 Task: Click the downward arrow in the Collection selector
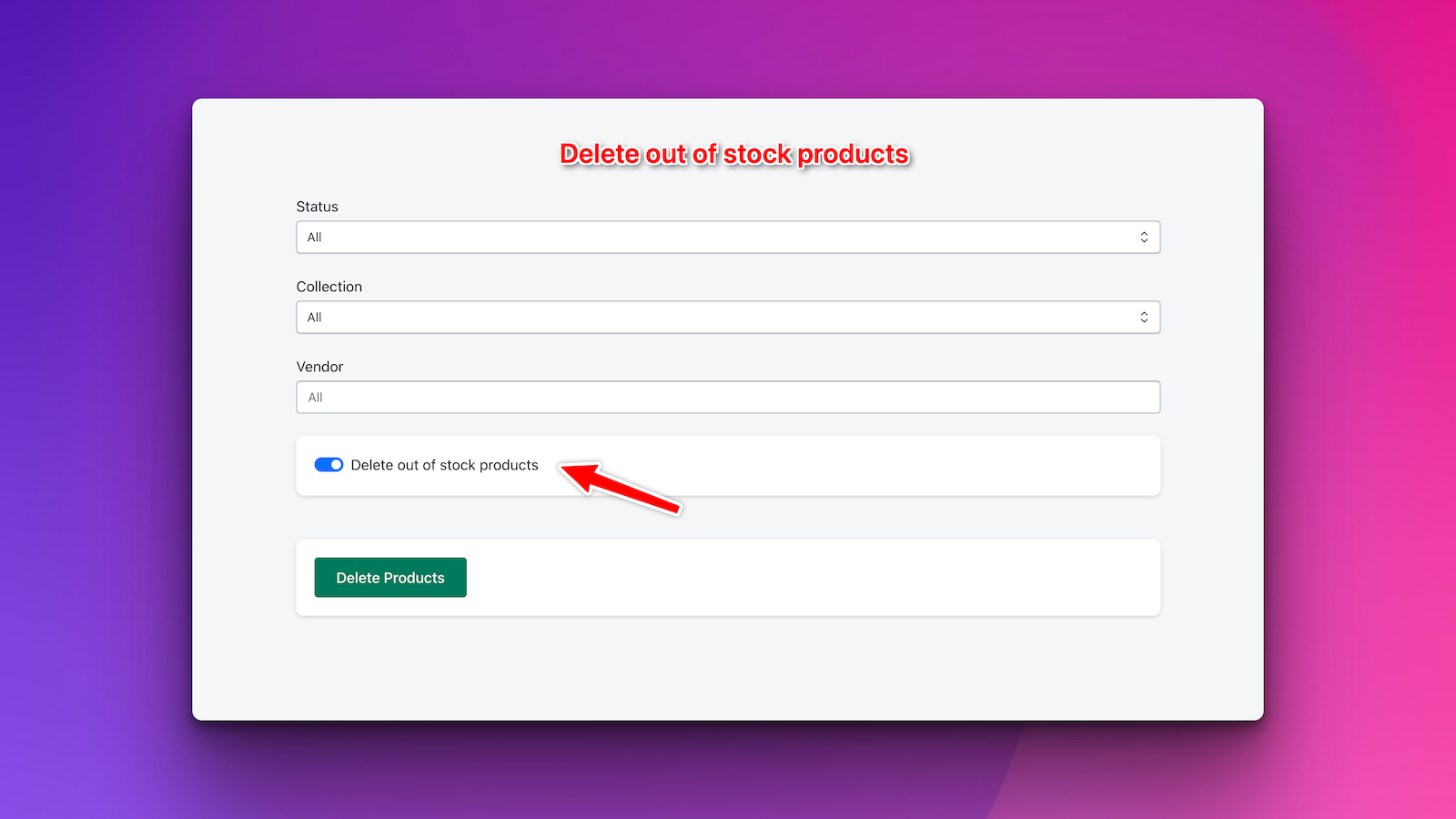pyautogui.click(x=1144, y=320)
